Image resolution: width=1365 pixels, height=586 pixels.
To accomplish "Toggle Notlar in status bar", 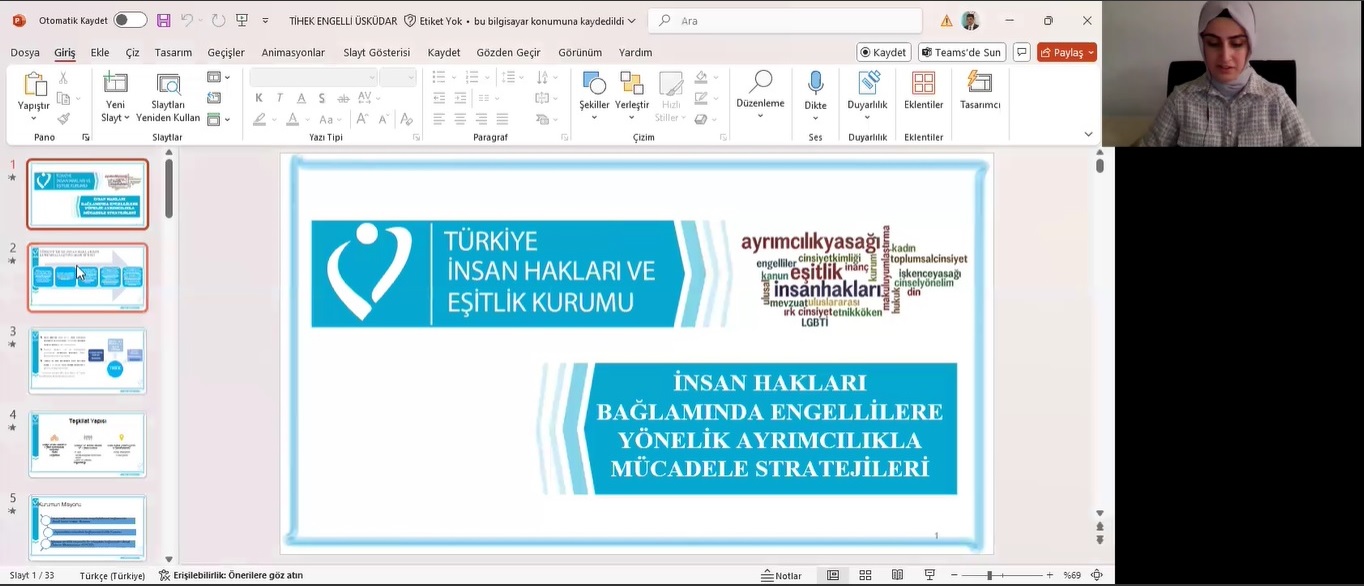I will pos(781,576).
